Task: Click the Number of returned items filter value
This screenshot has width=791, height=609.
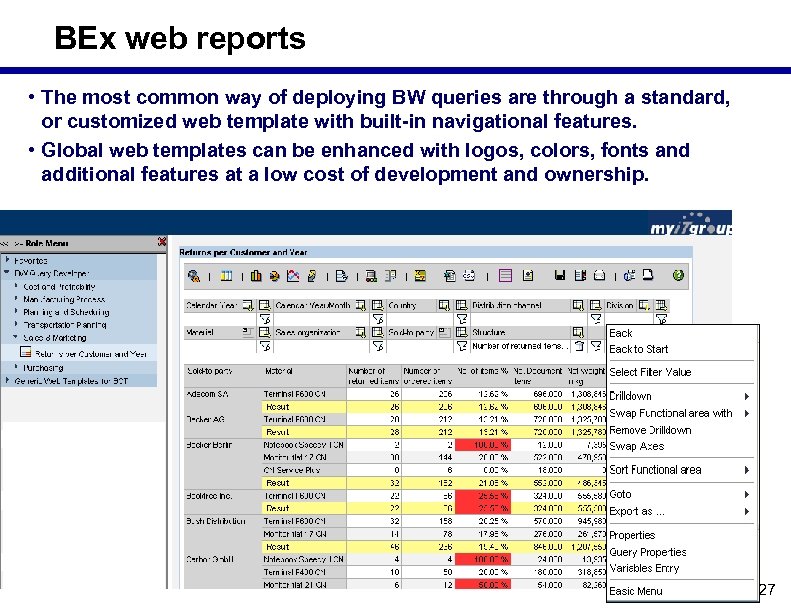Action: pyautogui.click(x=520, y=346)
